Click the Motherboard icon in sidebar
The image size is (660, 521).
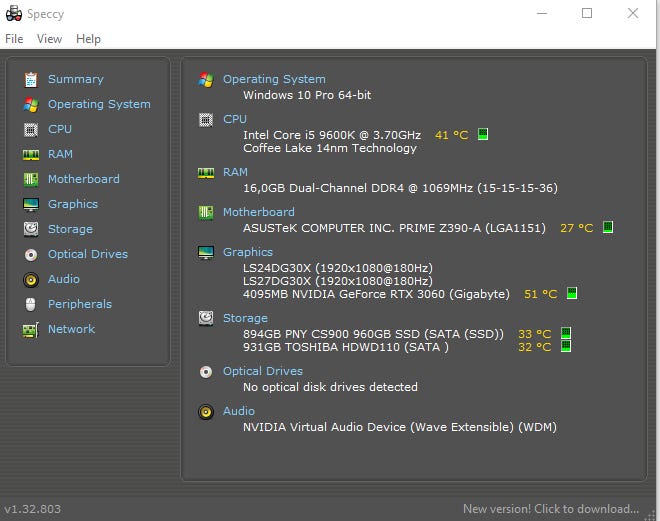point(31,179)
